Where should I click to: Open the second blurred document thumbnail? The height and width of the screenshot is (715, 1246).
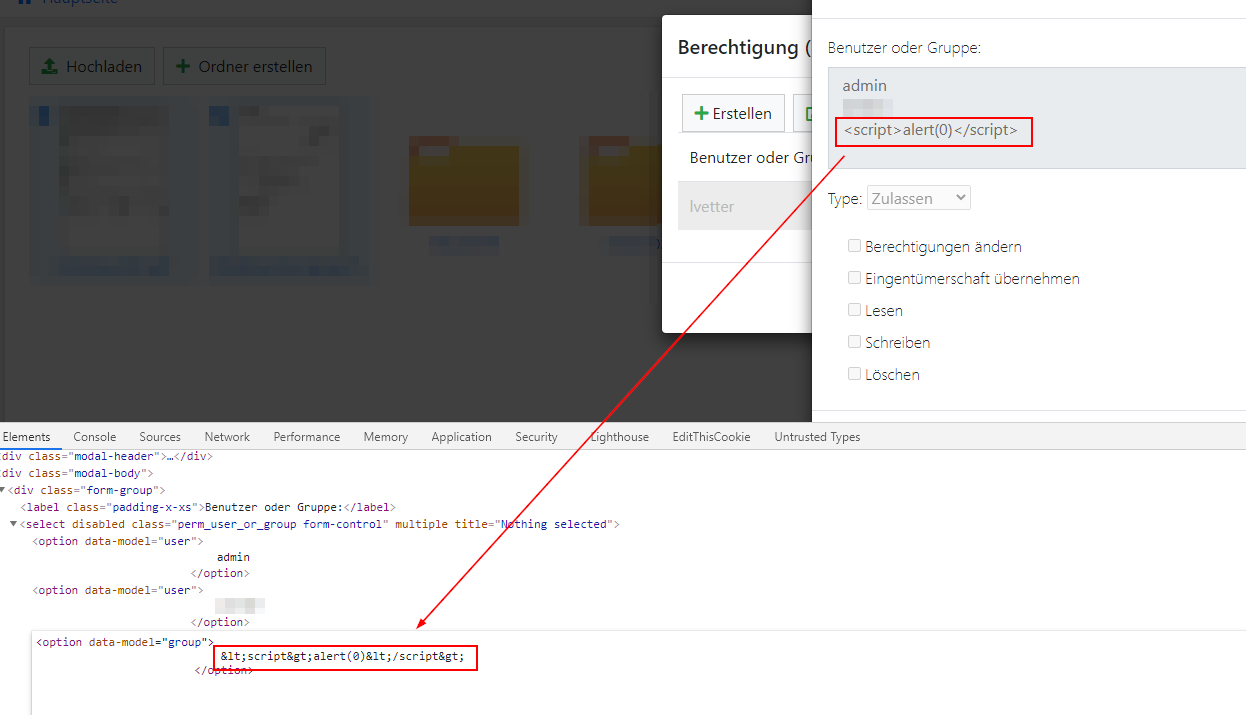coord(290,190)
